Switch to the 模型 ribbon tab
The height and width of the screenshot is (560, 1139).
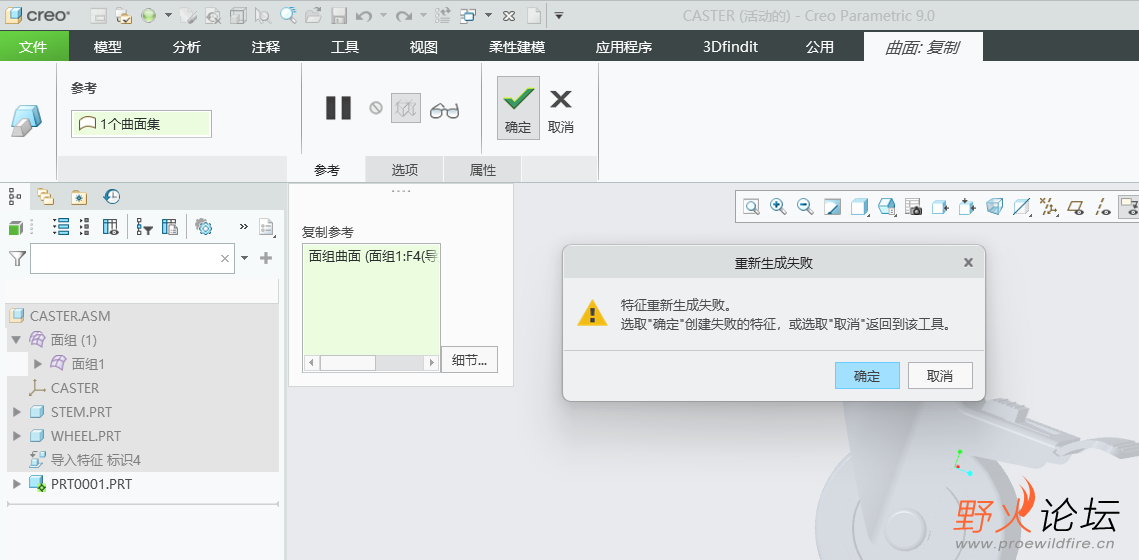coord(108,47)
